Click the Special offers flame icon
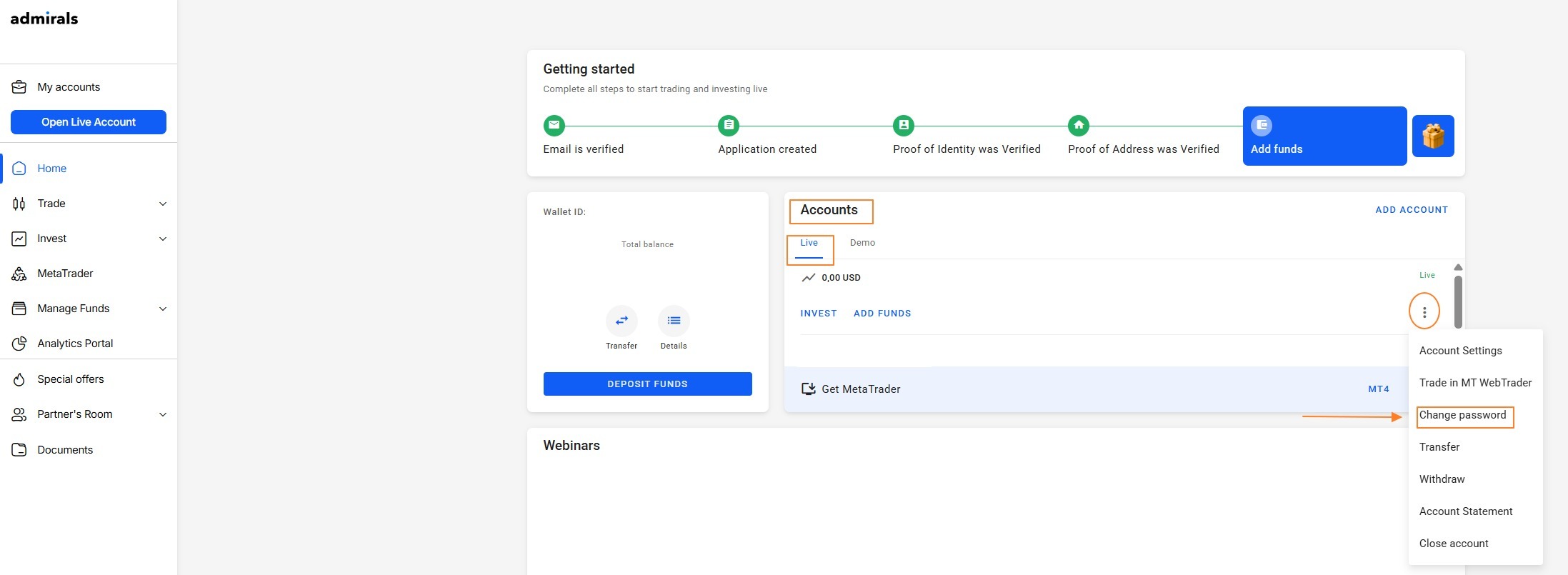The height and width of the screenshot is (575, 1568). click(x=19, y=379)
